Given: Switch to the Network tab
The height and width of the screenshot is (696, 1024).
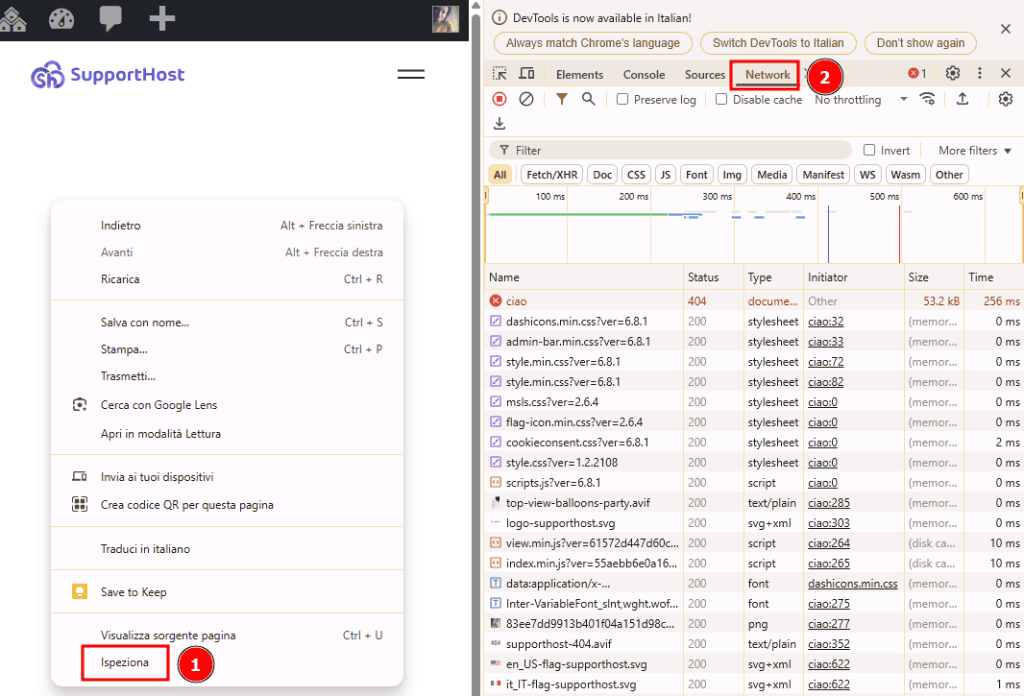Looking at the screenshot, I should (767, 74).
